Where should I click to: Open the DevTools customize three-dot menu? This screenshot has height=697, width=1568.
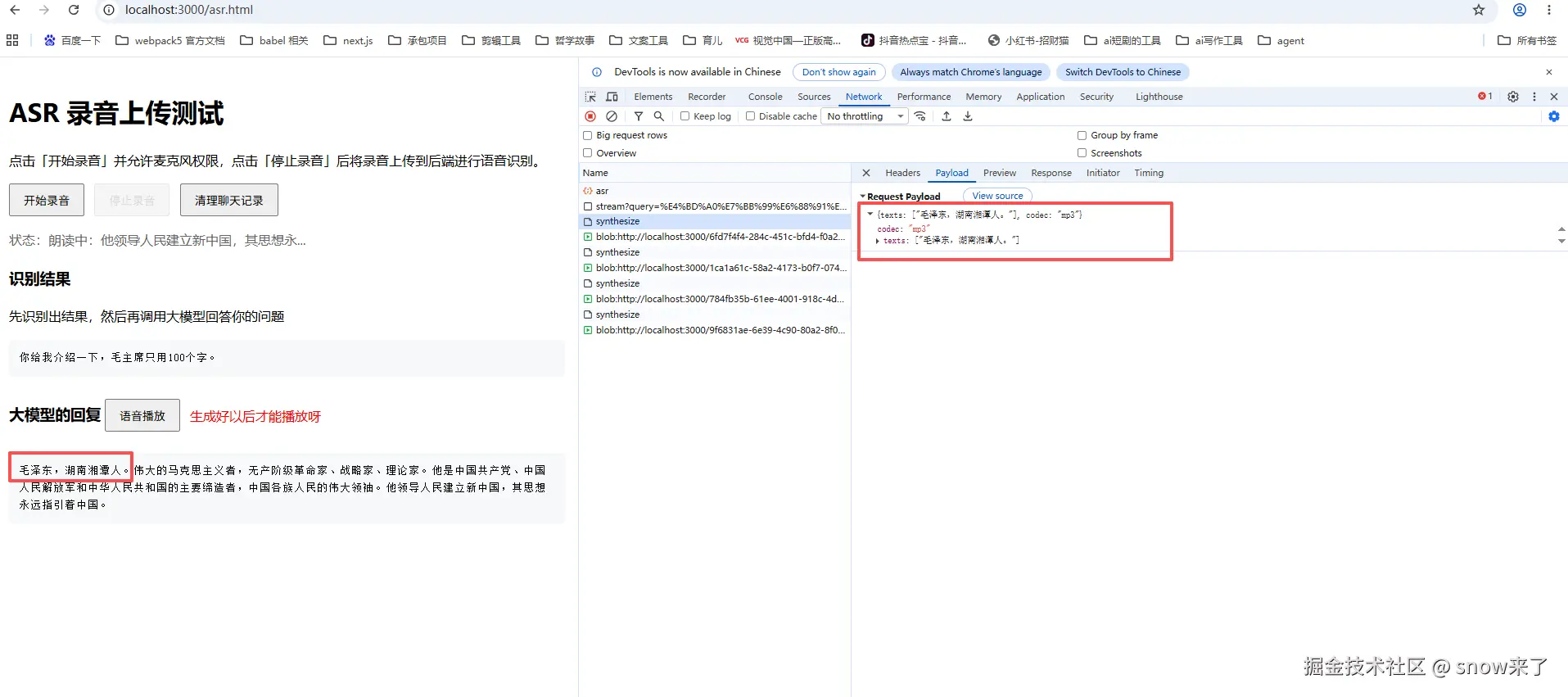pyautogui.click(x=1534, y=97)
